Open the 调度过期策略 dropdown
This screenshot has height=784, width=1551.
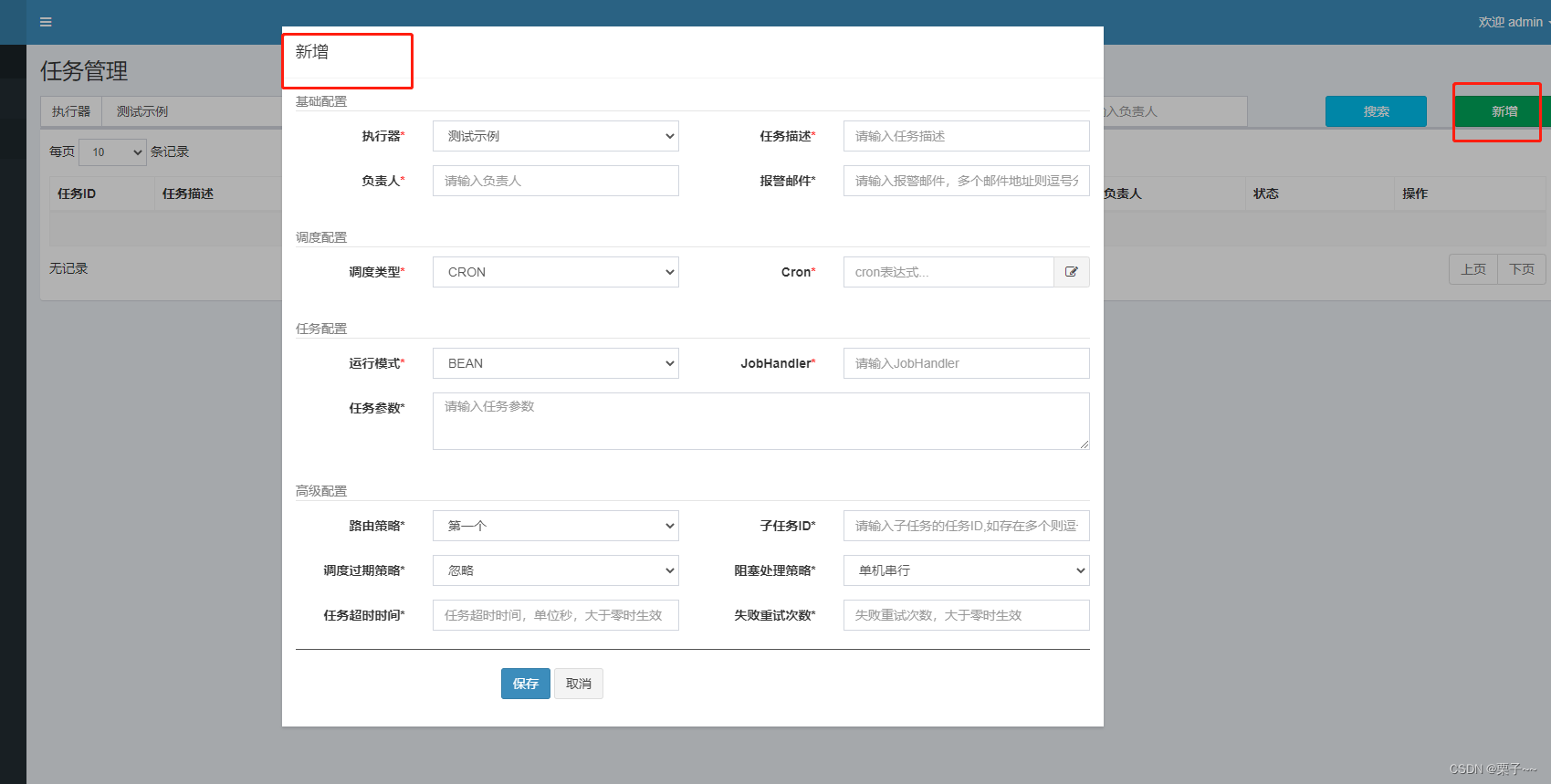pyautogui.click(x=555, y=570)
